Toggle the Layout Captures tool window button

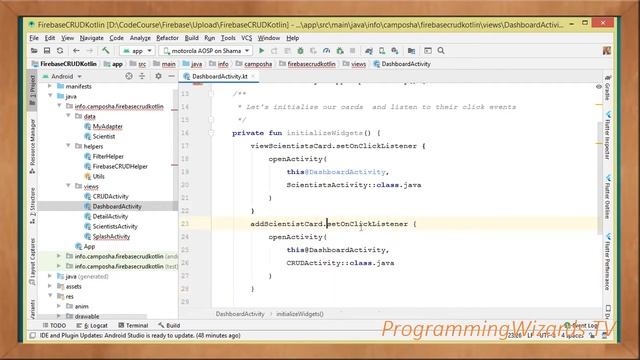(33, 261)
